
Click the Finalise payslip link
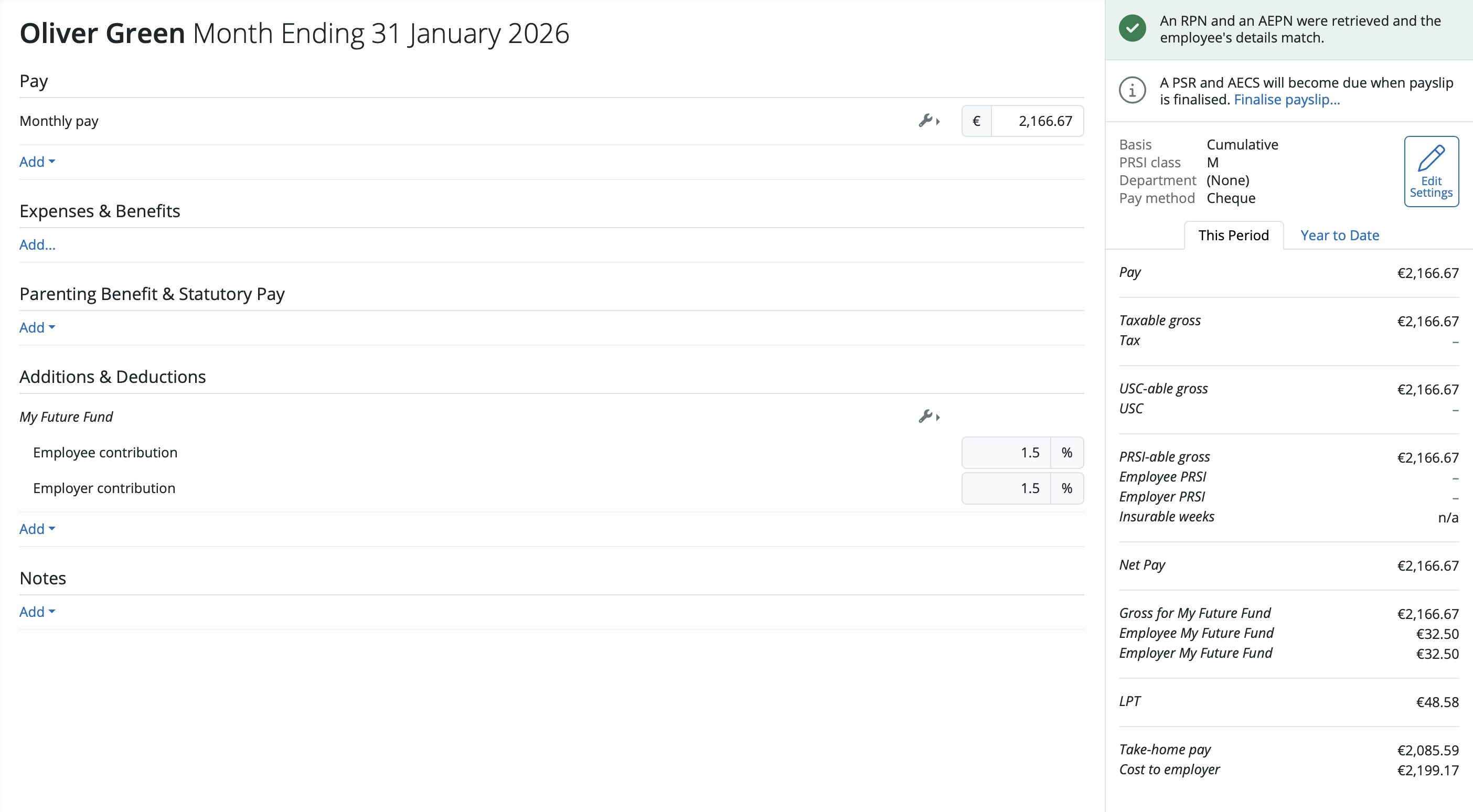[x=1287, y=100]
